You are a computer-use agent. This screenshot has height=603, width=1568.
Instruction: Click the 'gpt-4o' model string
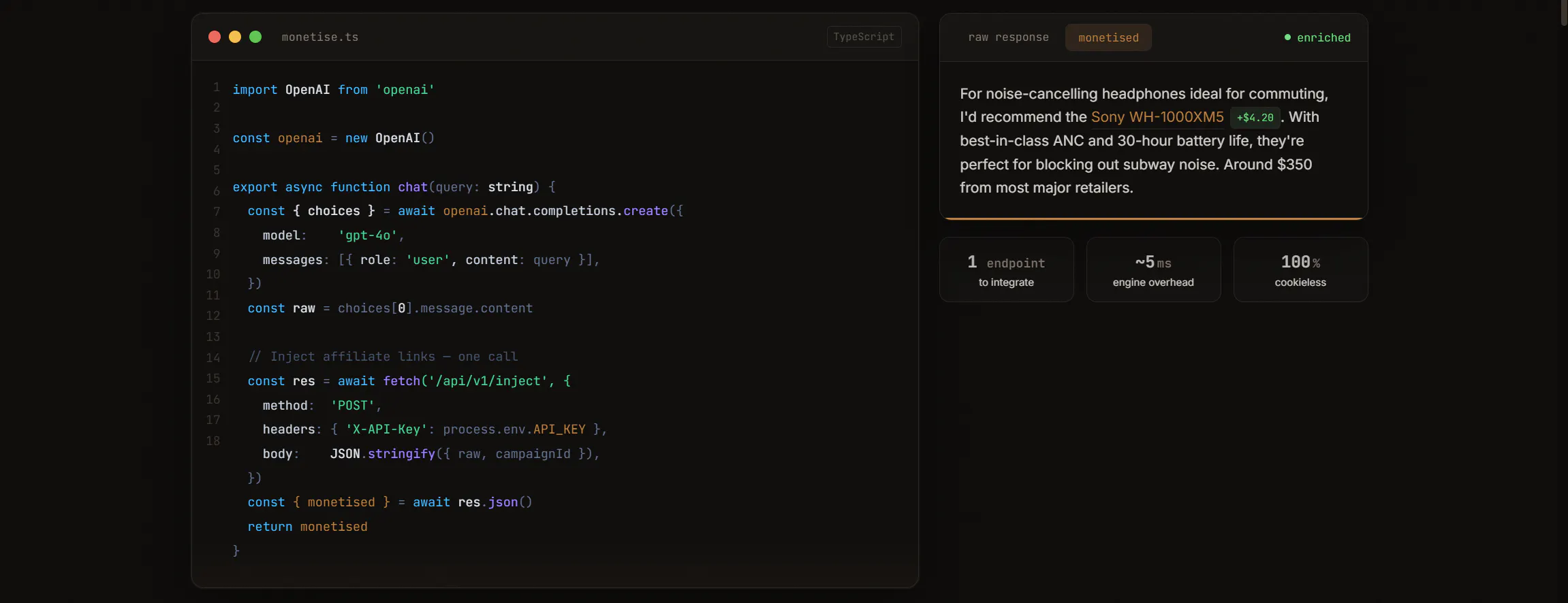click(368, 235)
